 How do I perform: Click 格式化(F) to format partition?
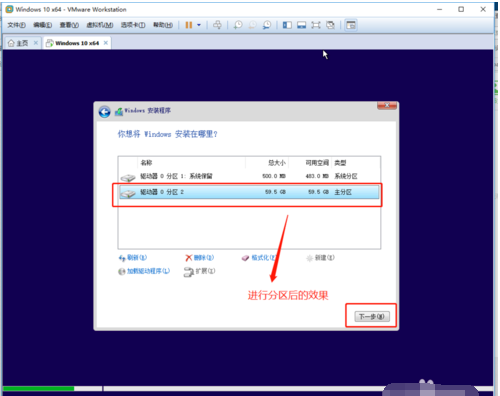coord(259,258)
